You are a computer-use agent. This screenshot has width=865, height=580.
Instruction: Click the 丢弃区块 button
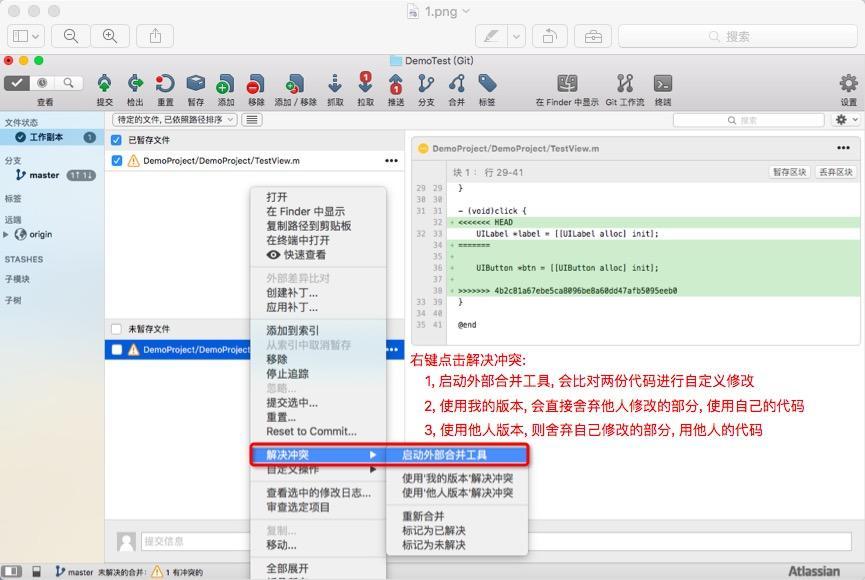(836, 172)
